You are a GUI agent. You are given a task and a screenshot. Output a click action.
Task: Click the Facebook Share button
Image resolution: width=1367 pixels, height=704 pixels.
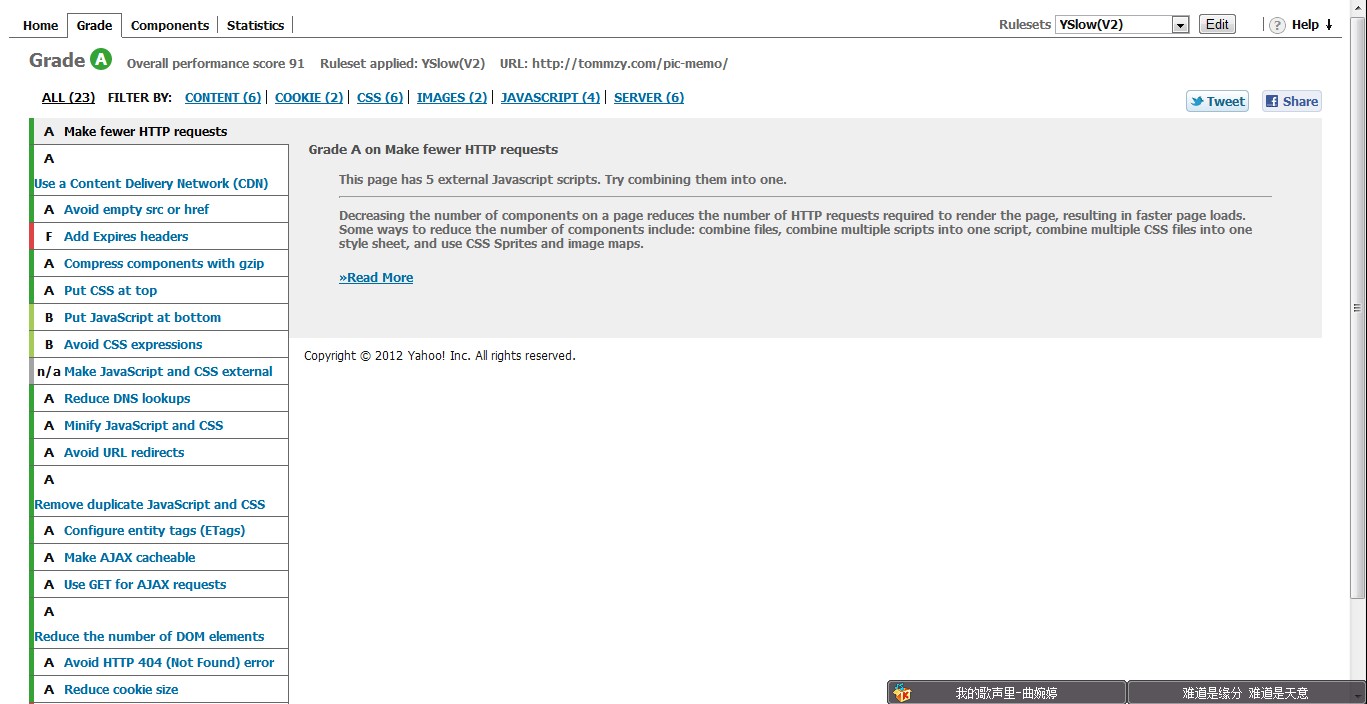coord(1291,101)
